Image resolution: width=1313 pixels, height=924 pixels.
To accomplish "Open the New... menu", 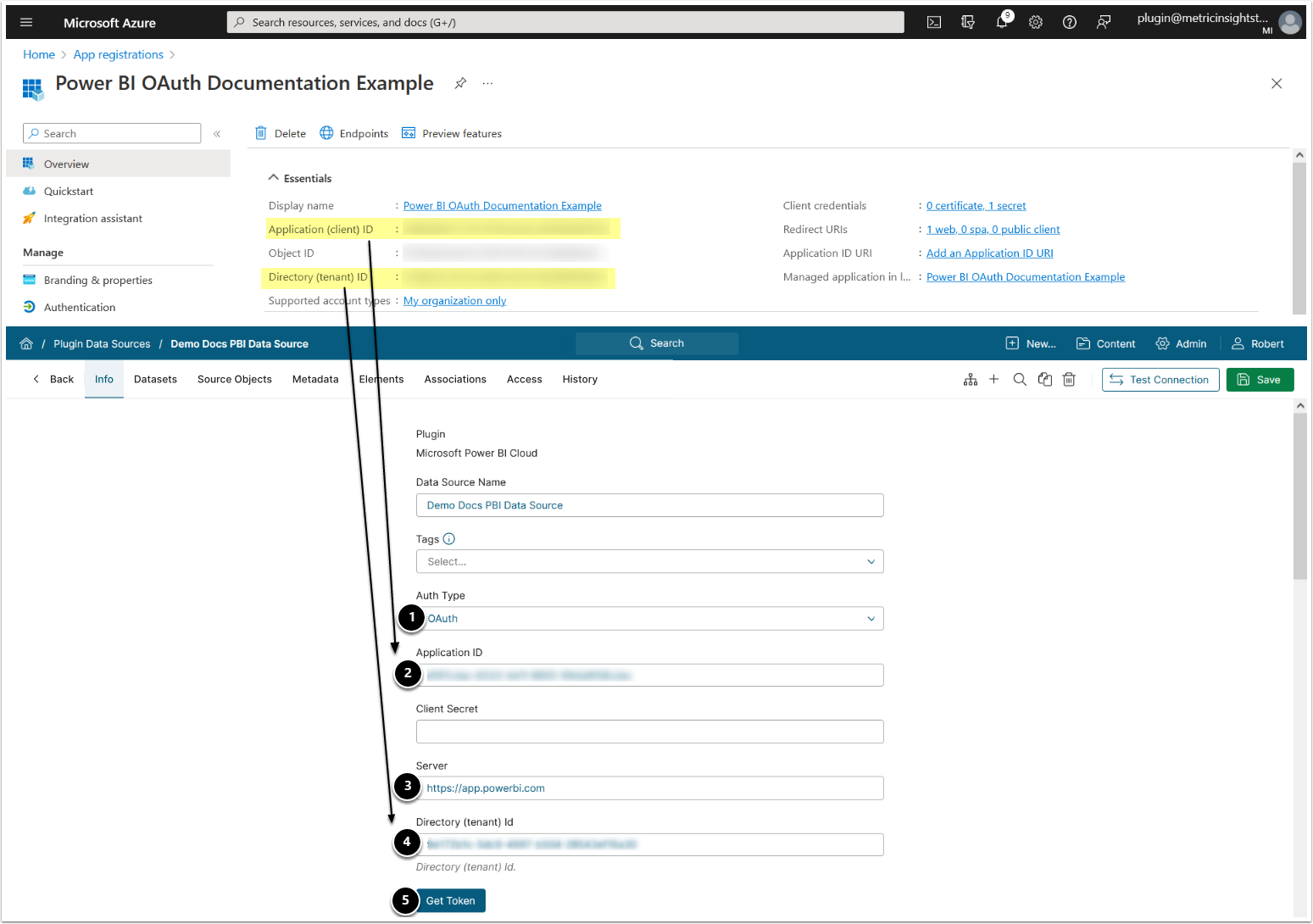I will pyautogui.click(x=1031, y=343).
